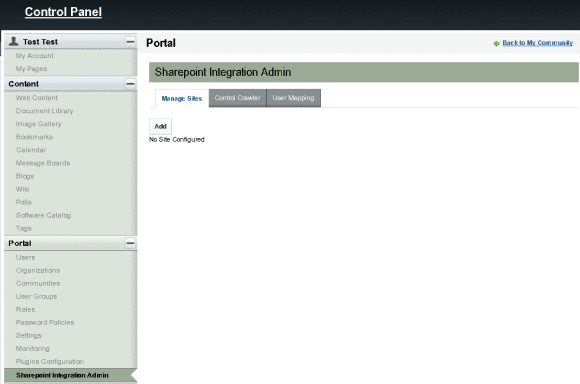Open Web Content in sidebar
The height and width of the screenshot is (384, 580).
(x=37, y=98)
